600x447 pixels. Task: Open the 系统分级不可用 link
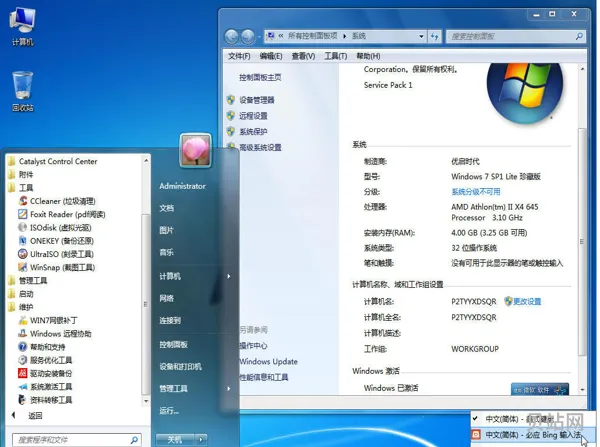tap(476, 192)
